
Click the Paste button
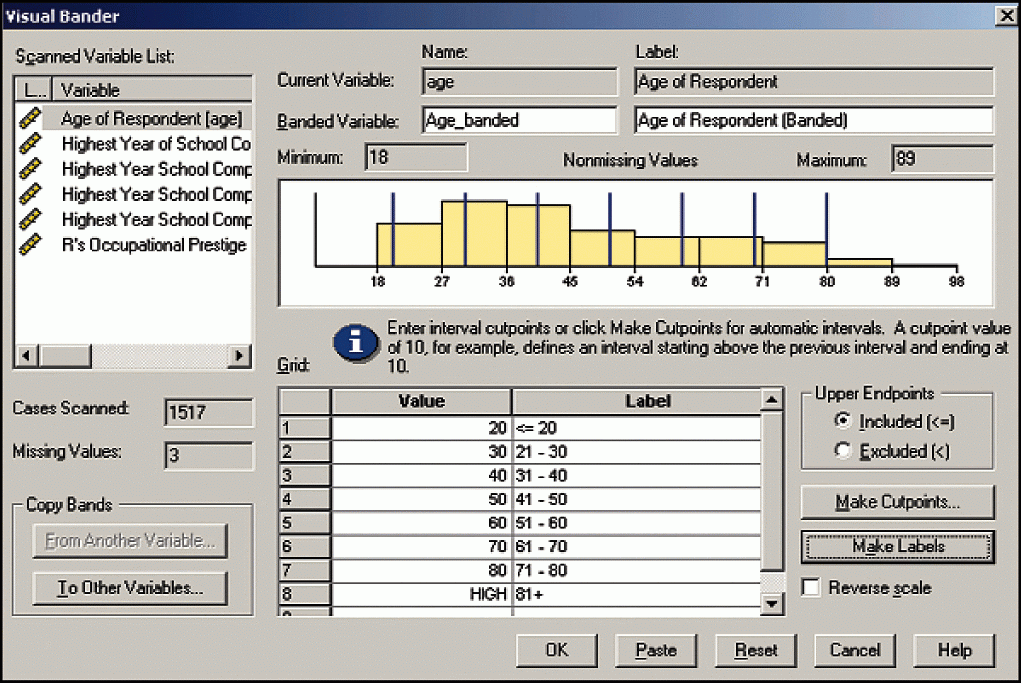pos(656,650)
